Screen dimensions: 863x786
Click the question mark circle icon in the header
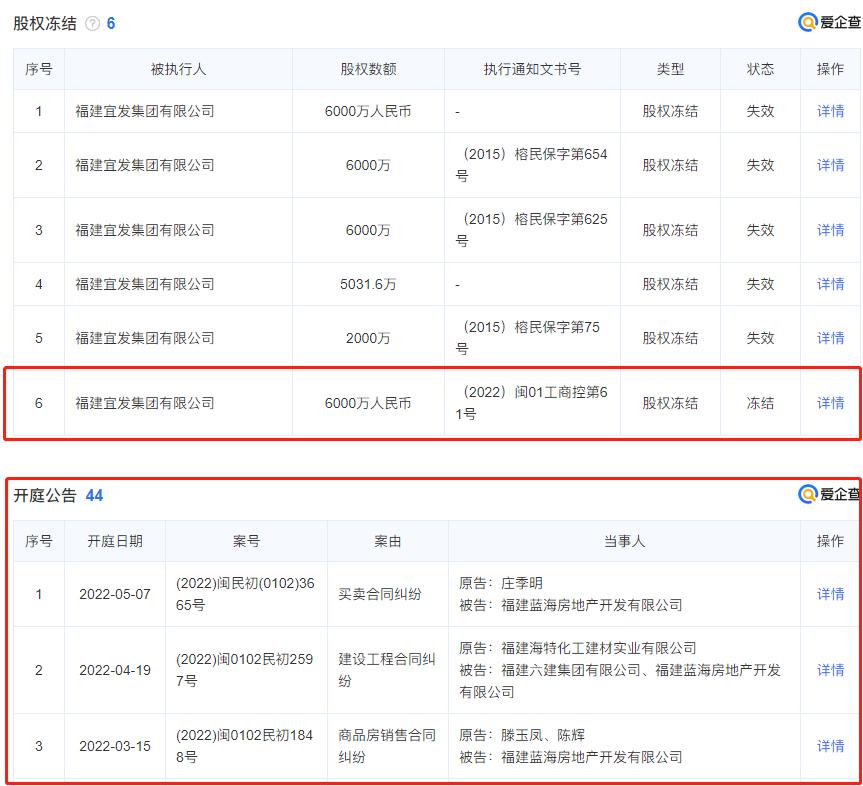tap(93, 23)
